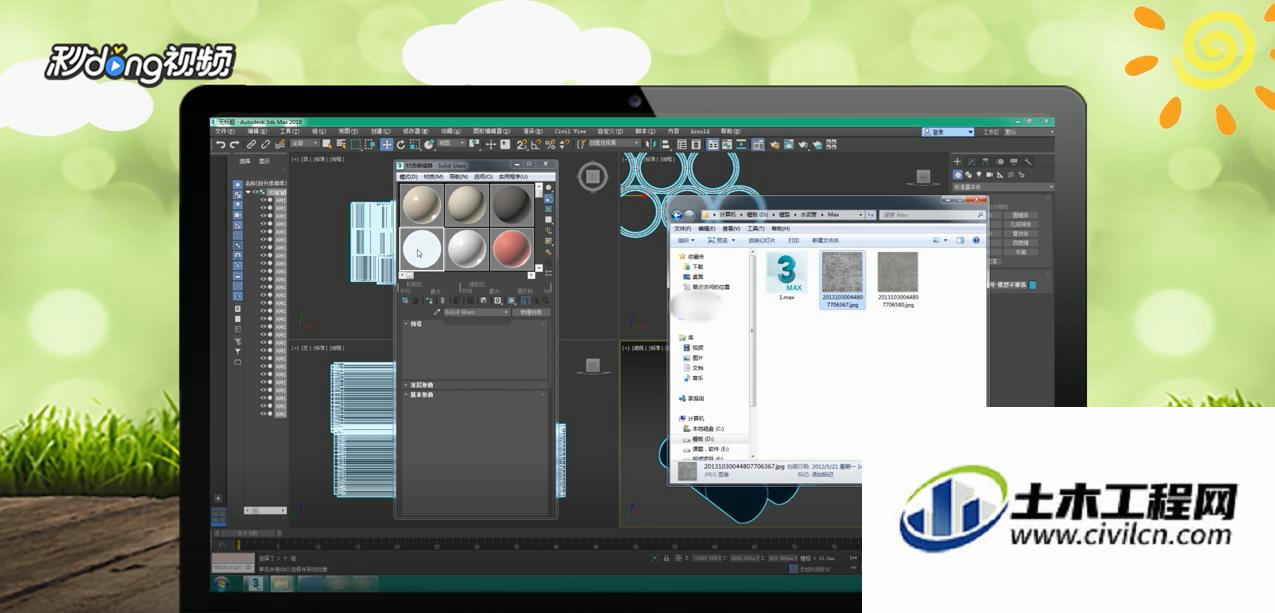Activate the Select Object tool
The image size is (1275, 613).
[326, 144]
